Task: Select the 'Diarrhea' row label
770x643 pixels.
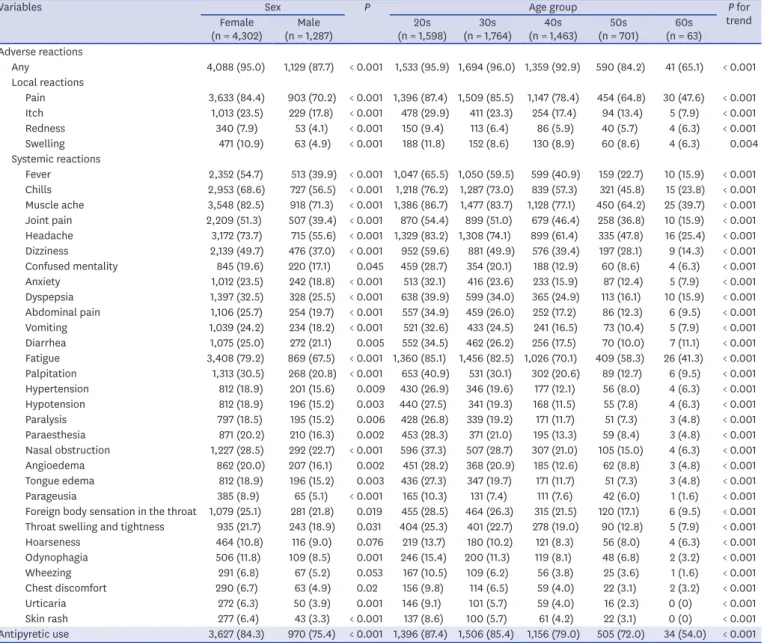Action: point(46,342)
